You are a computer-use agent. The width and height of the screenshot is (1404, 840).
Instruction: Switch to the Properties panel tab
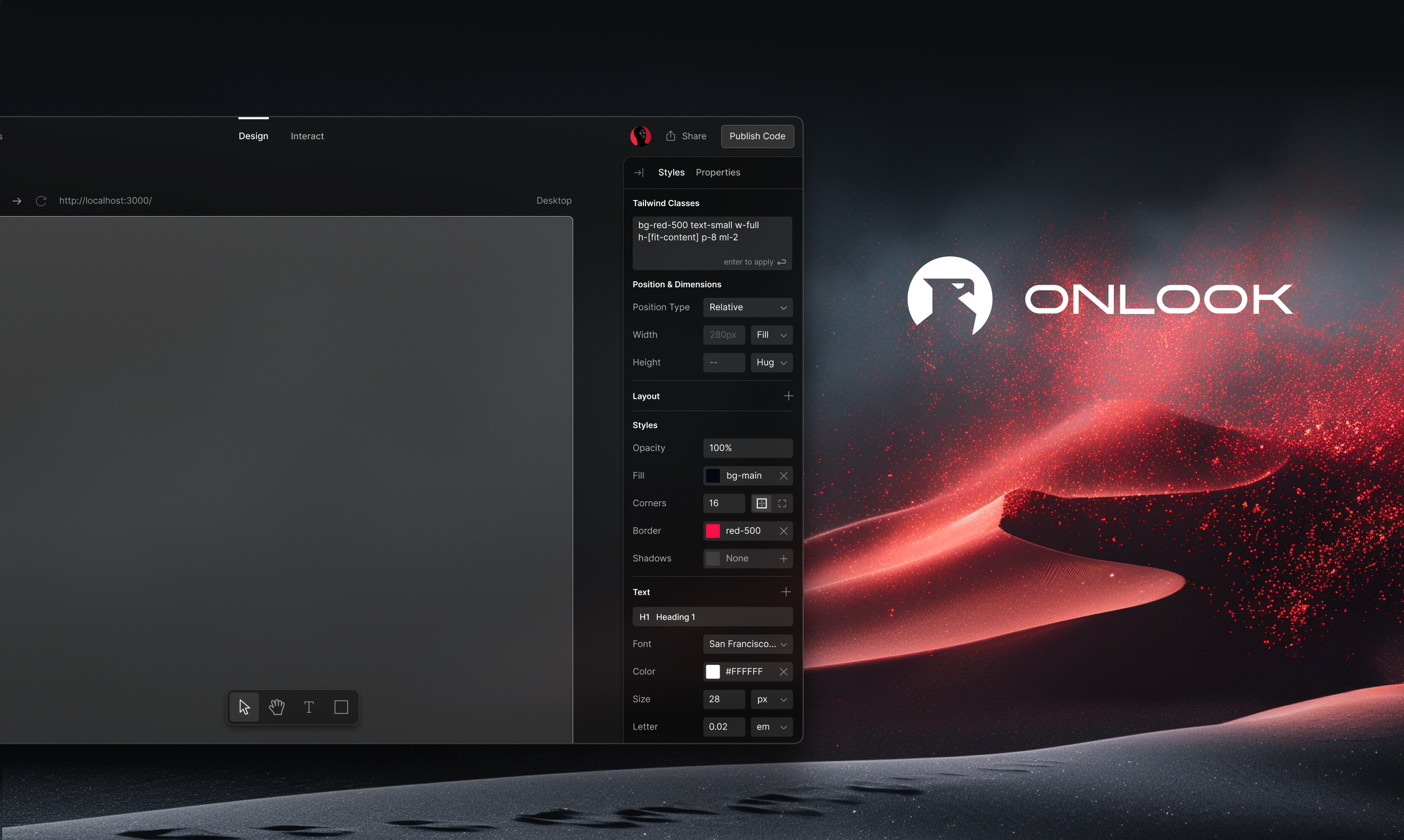pos(718,172)
